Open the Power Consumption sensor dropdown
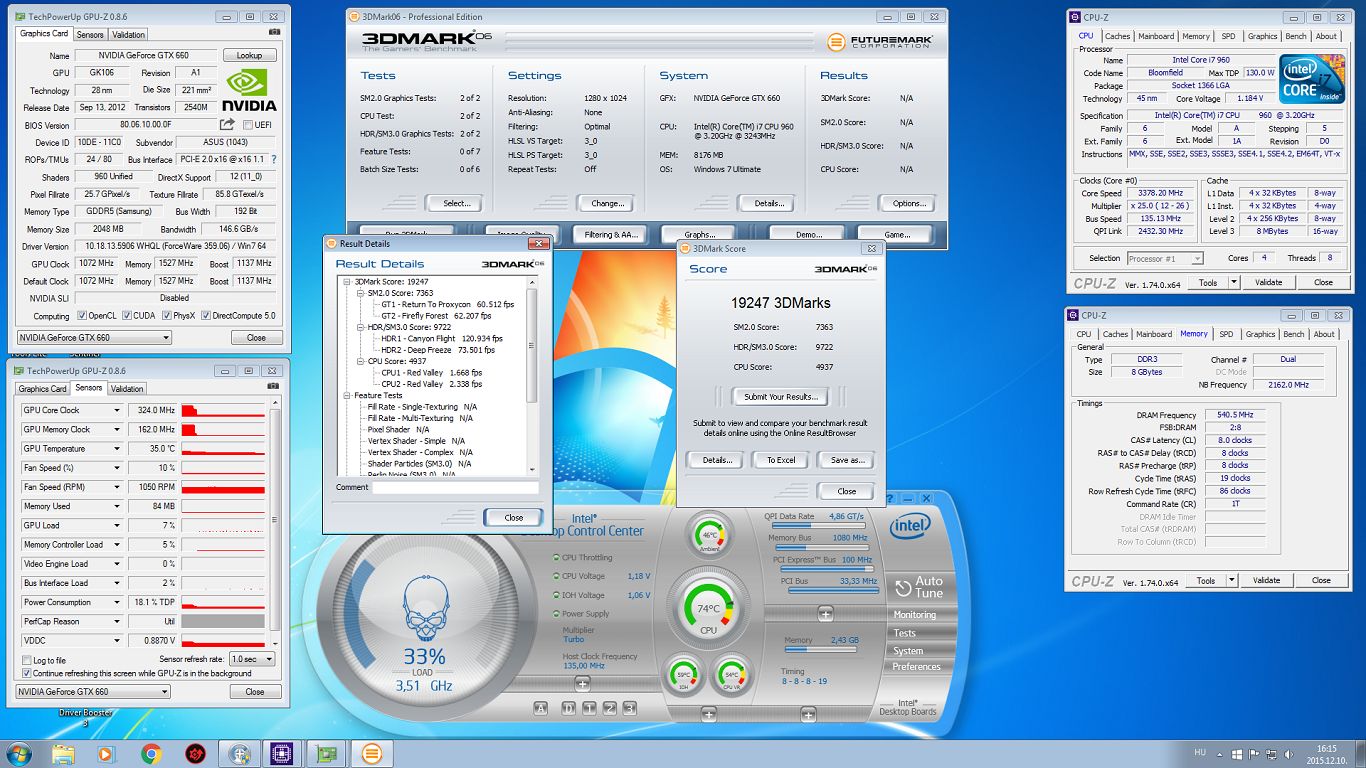The height and width of the screenshot is (768, 1366). point(116,602)
